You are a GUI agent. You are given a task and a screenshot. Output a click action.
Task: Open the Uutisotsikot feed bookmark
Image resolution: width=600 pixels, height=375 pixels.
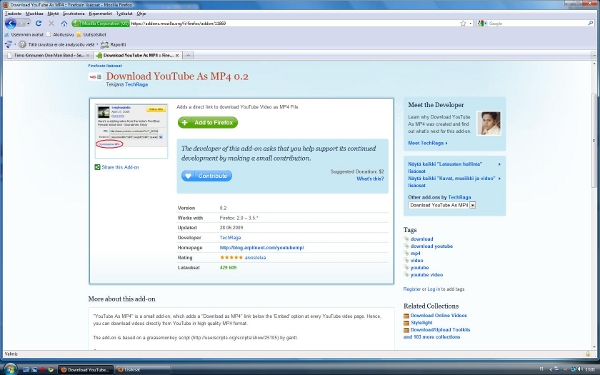[x=91, y=34]
